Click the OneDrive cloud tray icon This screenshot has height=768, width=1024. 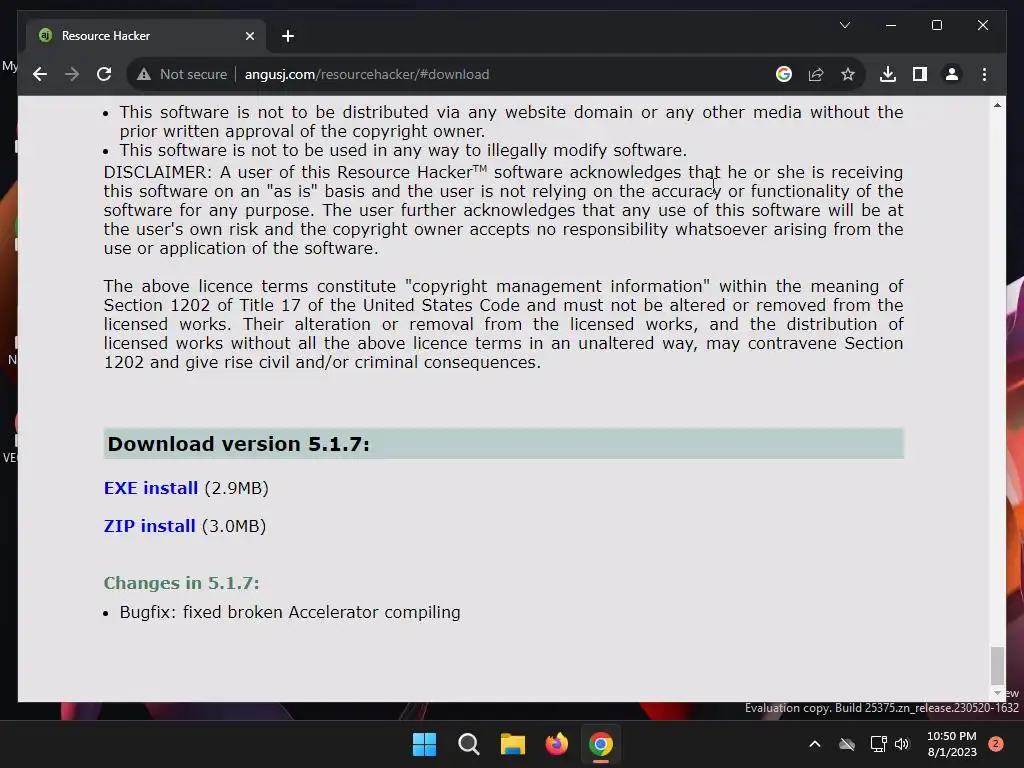(x=847, y=744)
